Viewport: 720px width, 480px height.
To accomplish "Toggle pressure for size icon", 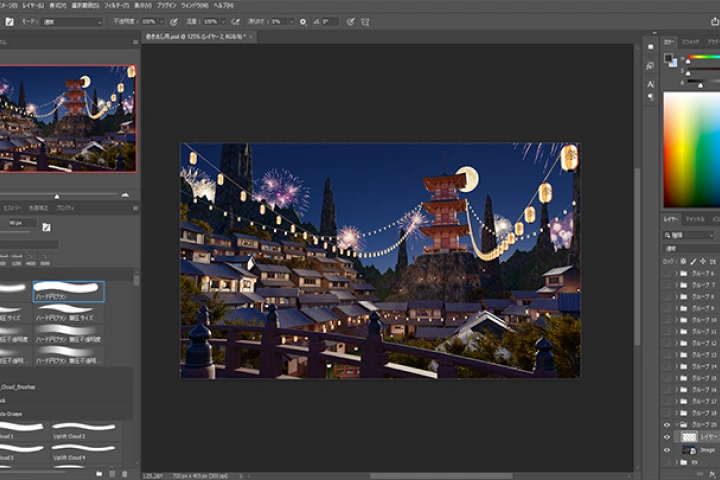I will pos(350,22).
